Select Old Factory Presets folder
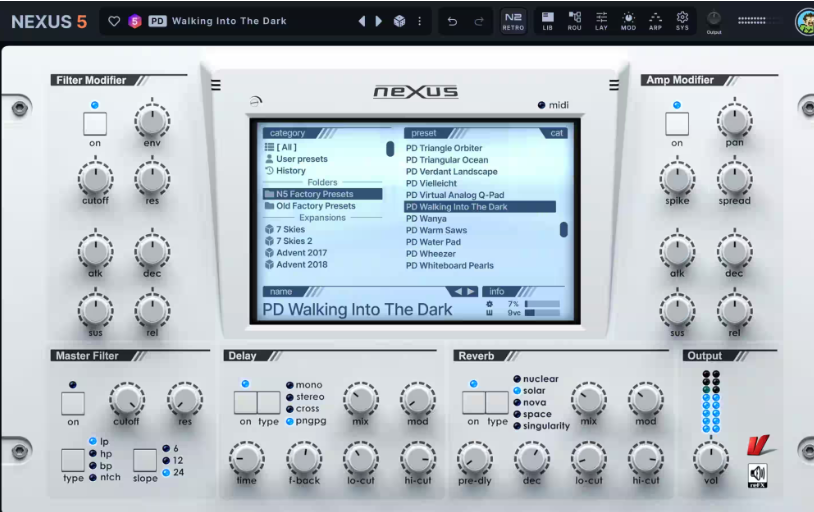 (310, 206)
